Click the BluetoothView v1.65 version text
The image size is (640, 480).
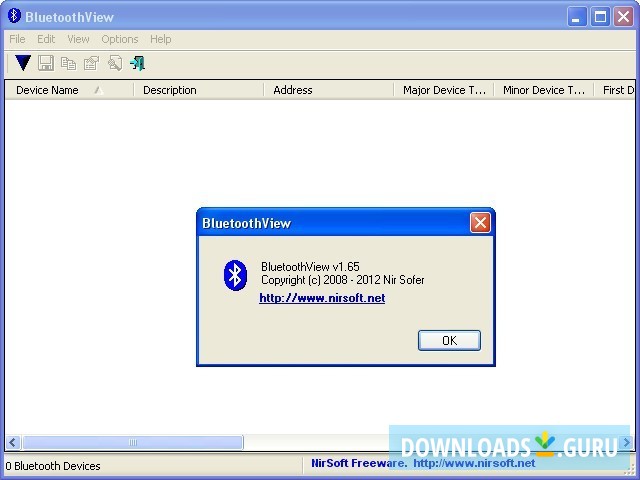click(x=310, y=267)
